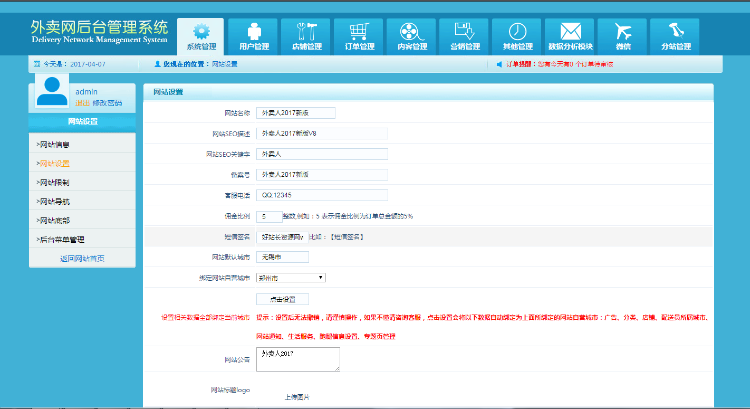
Task: Click the red order reminder message
Action: pyautogui.click(x=575, y=64)
